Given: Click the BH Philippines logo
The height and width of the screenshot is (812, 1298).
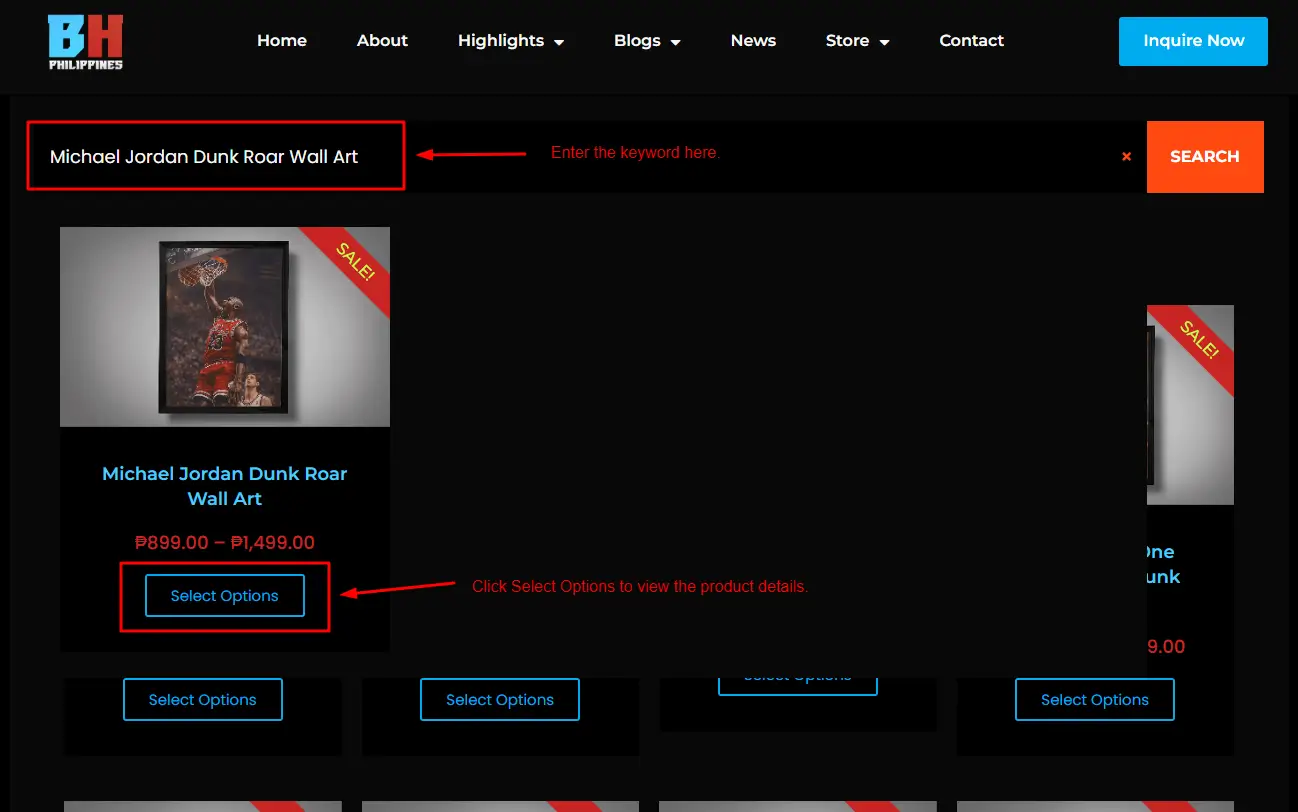Looking at the screenshot, I should pos(86,42).
